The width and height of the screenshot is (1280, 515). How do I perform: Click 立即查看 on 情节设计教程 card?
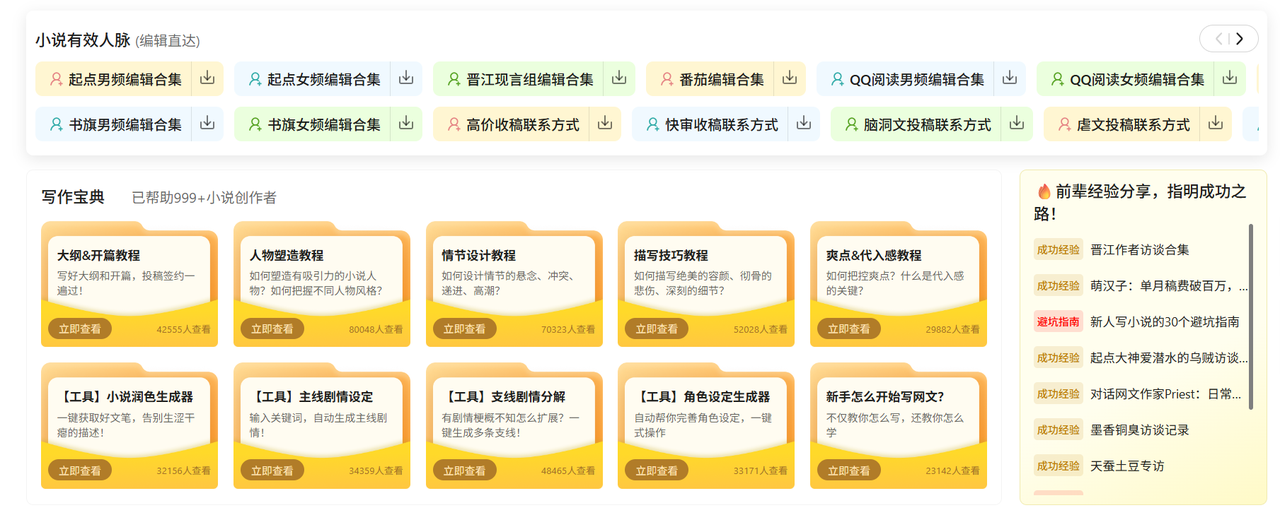point(464,329)
